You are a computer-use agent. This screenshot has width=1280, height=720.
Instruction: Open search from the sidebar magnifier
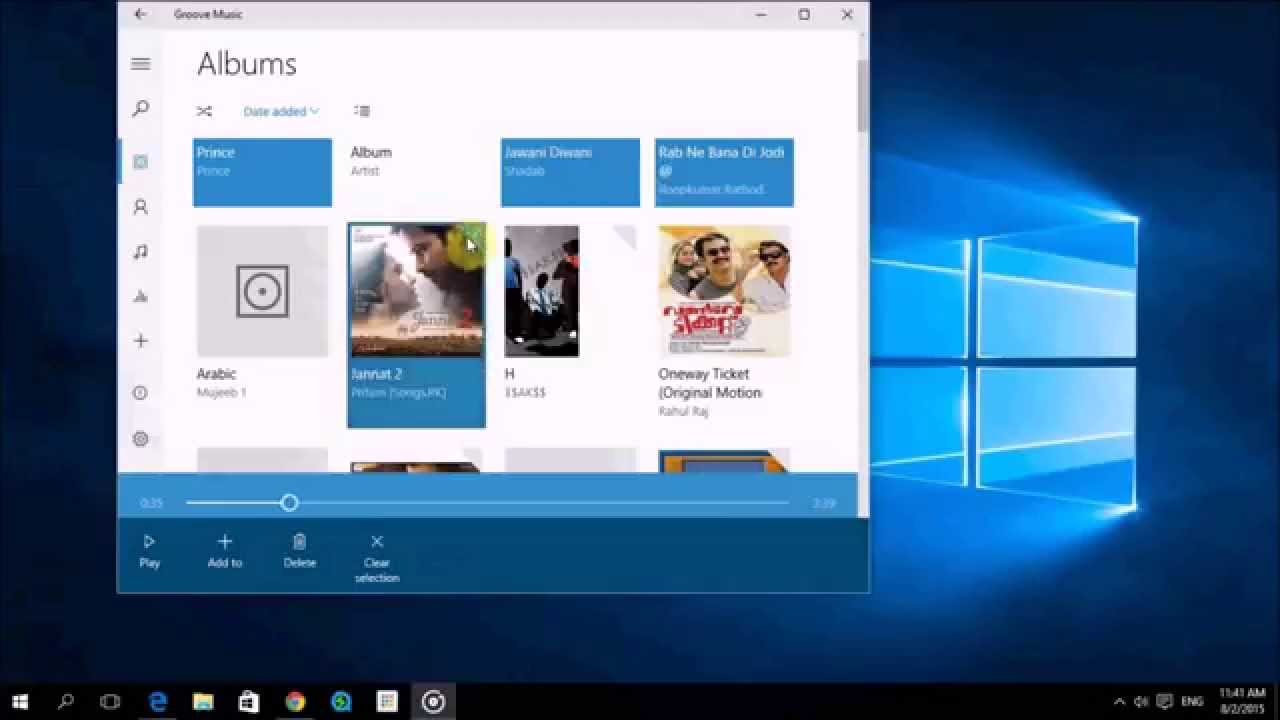coord(140,108)
